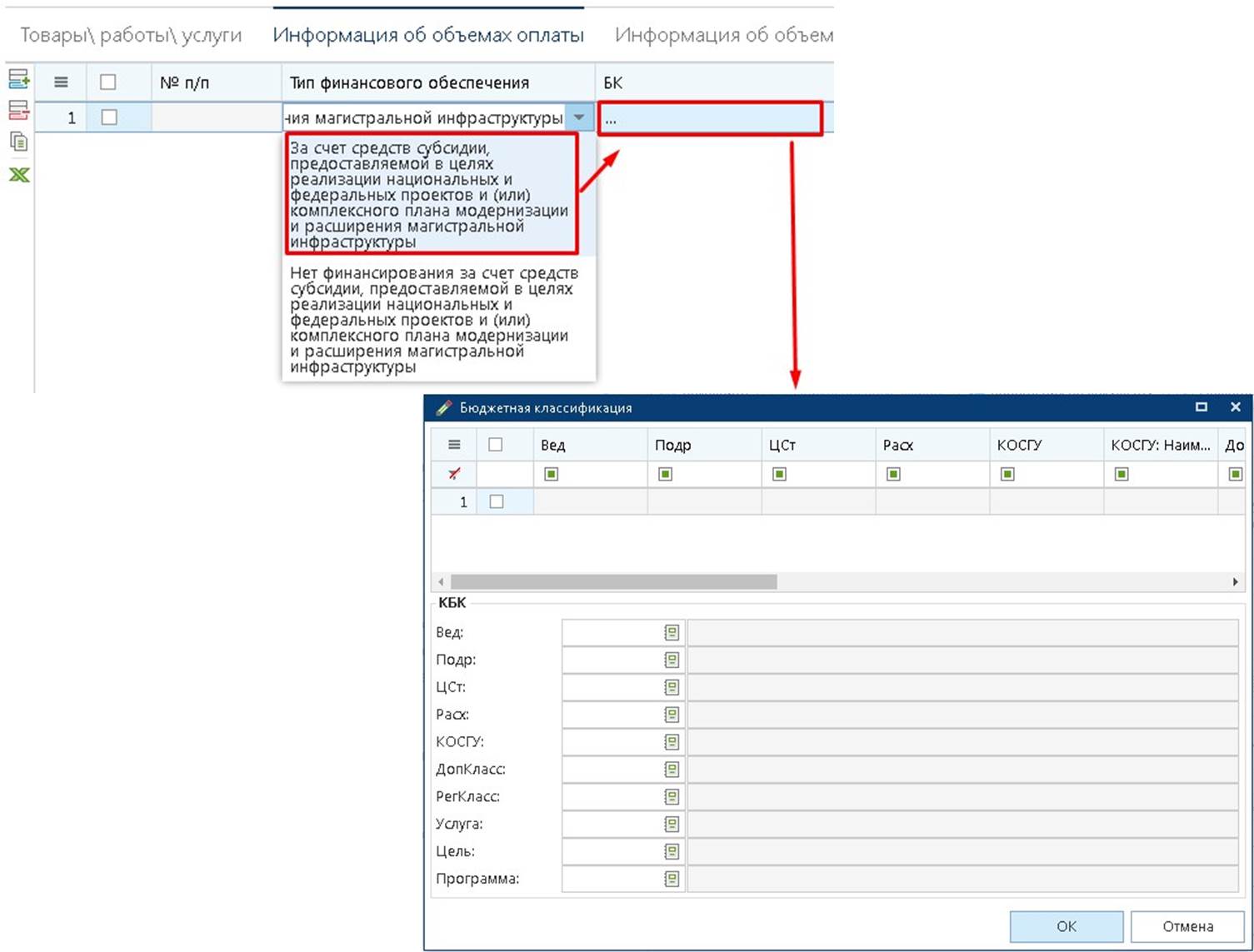Switch to Товары\ работы\ услуги tab
Viewport: 1254px width, 952px height.
click(x=131, y=35)
